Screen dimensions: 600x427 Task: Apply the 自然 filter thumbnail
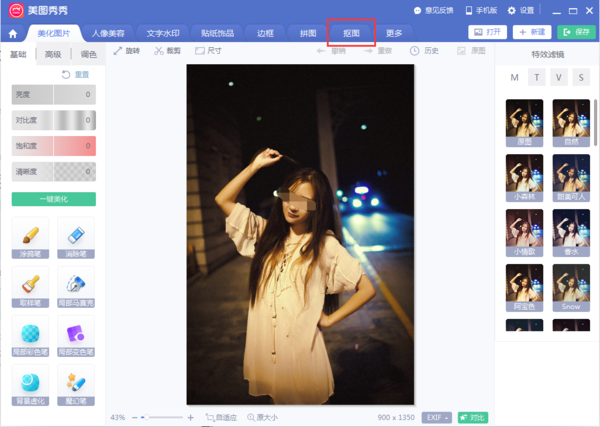[571, 123]
